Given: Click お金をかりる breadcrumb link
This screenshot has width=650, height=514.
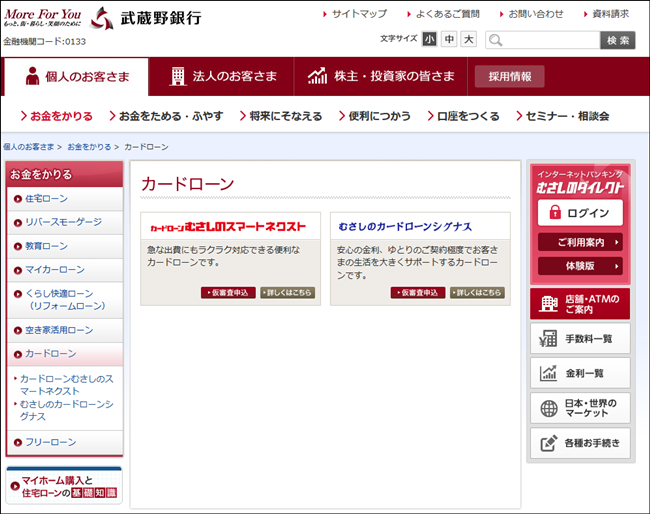Looking at the screenshot, I should 89,147.
